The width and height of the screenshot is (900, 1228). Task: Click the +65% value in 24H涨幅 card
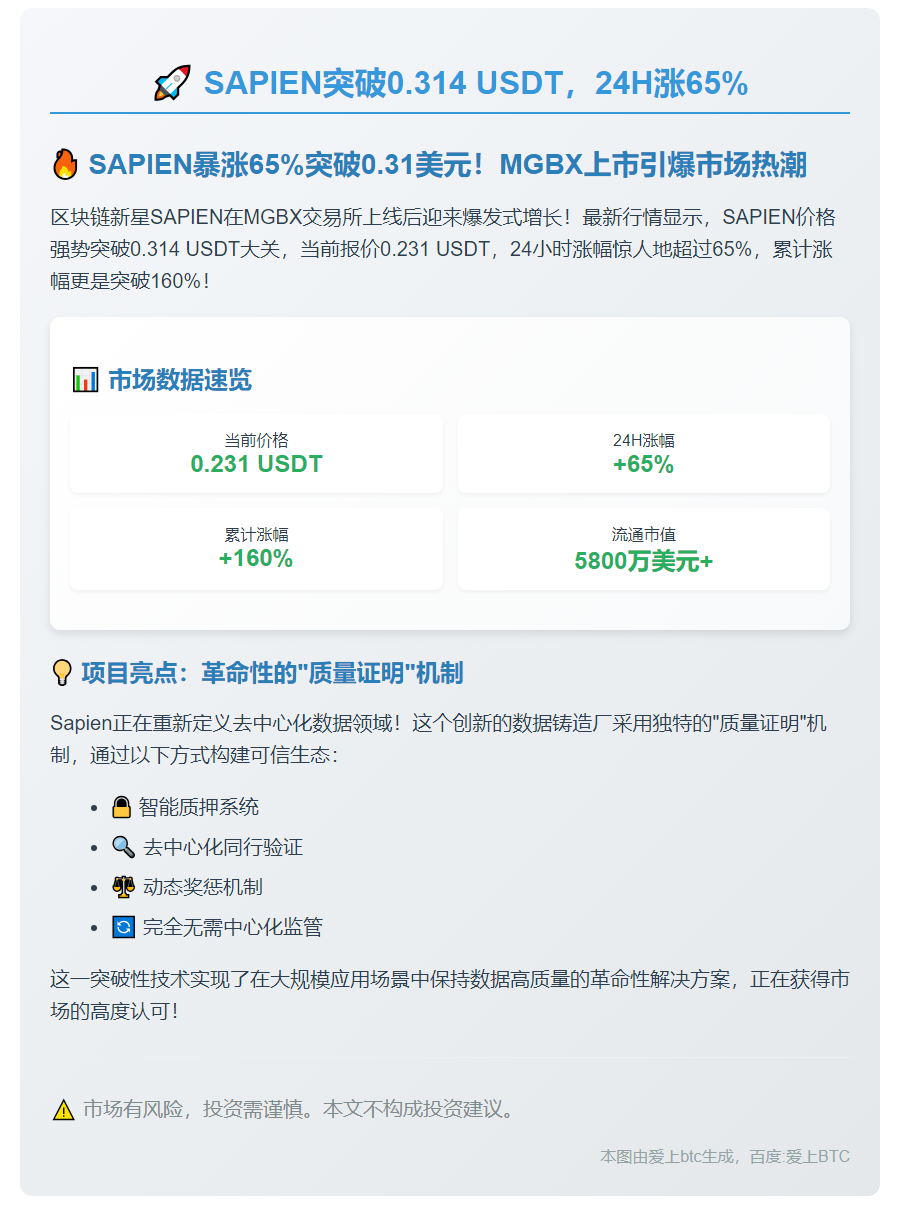point(643,463)
